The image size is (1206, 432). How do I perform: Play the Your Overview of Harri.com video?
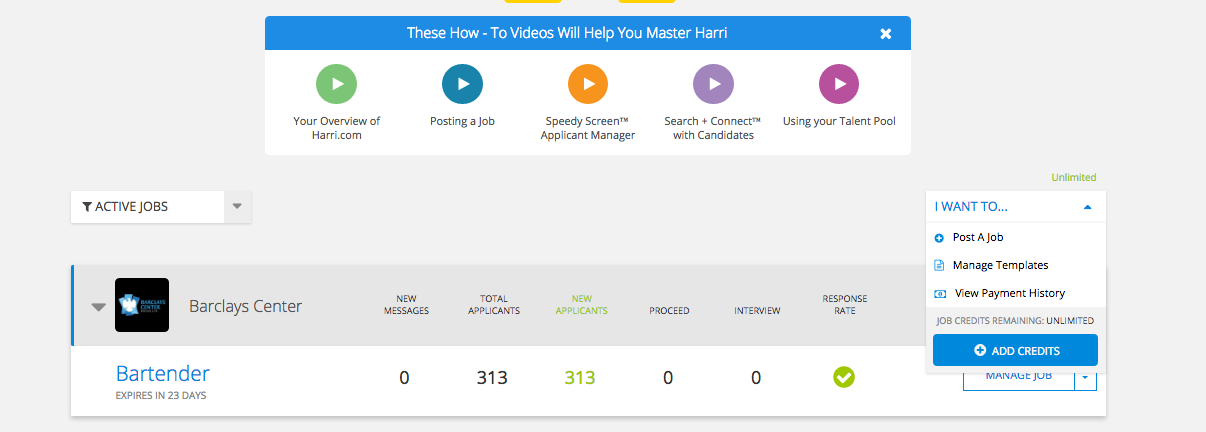click(336, 84)
